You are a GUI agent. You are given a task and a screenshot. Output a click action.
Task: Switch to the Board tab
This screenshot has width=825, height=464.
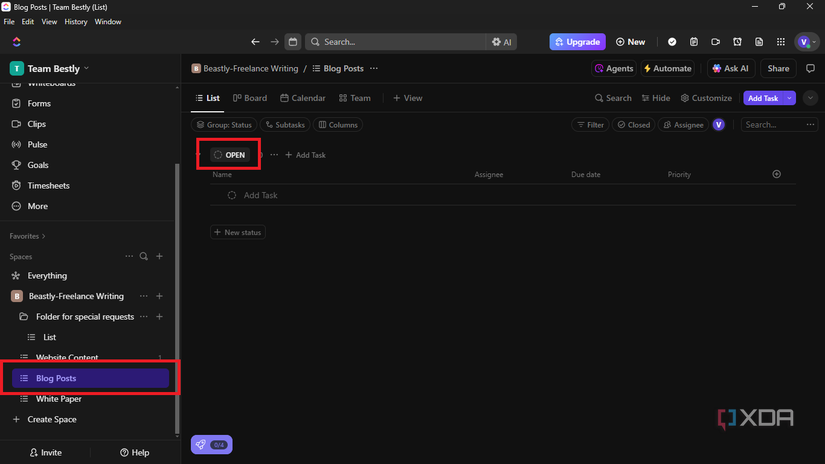click(x=250, y=98)
